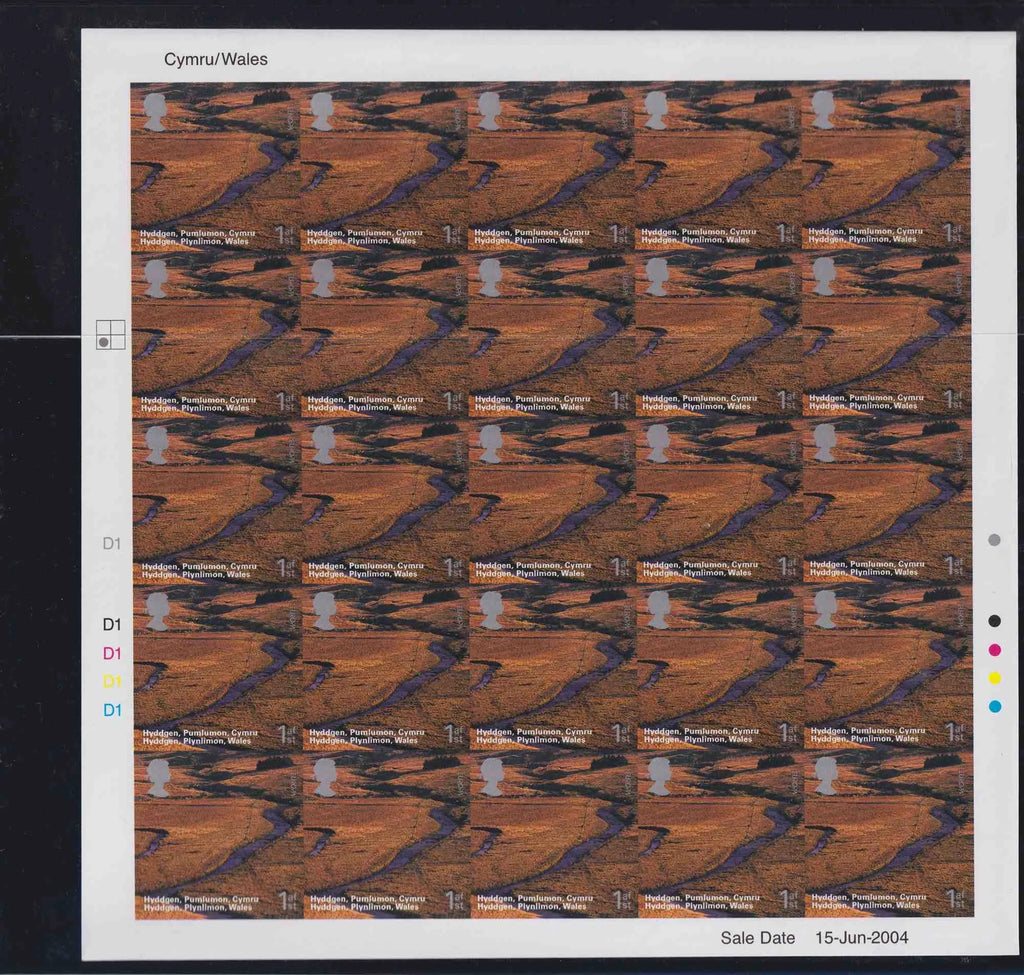Screen dimensions: 1024x975
Task: Click the Sale Date label
Action: (758, 938)
